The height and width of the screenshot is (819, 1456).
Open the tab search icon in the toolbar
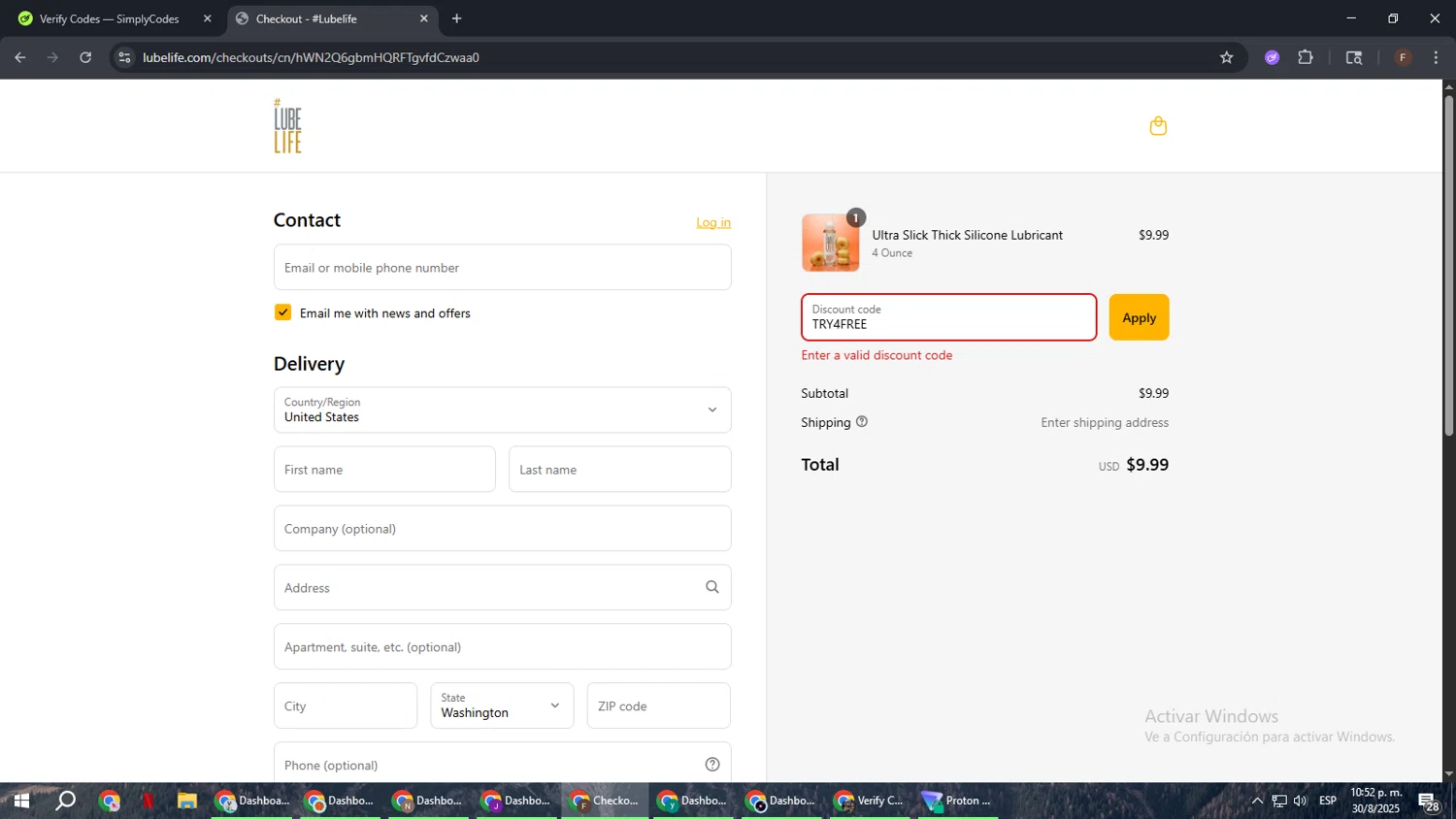pos(1354,57)
